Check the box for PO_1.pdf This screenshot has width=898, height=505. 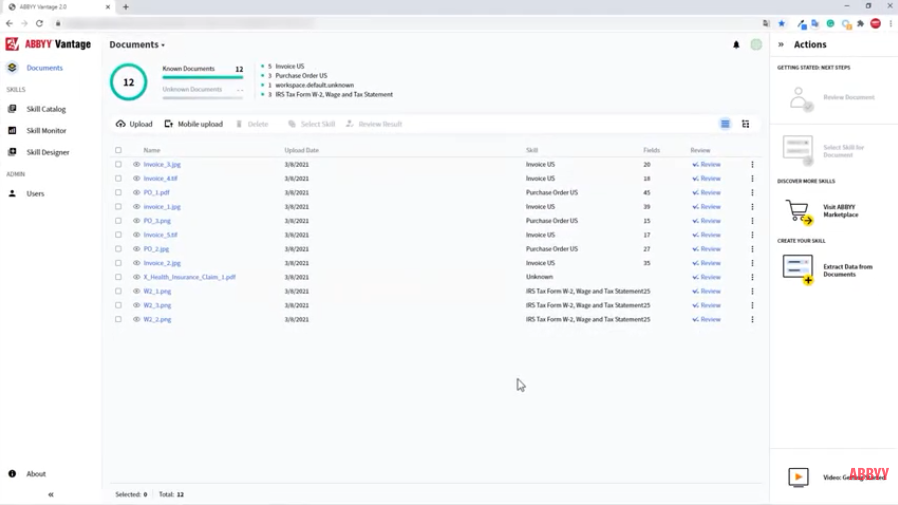pos(119,192)
